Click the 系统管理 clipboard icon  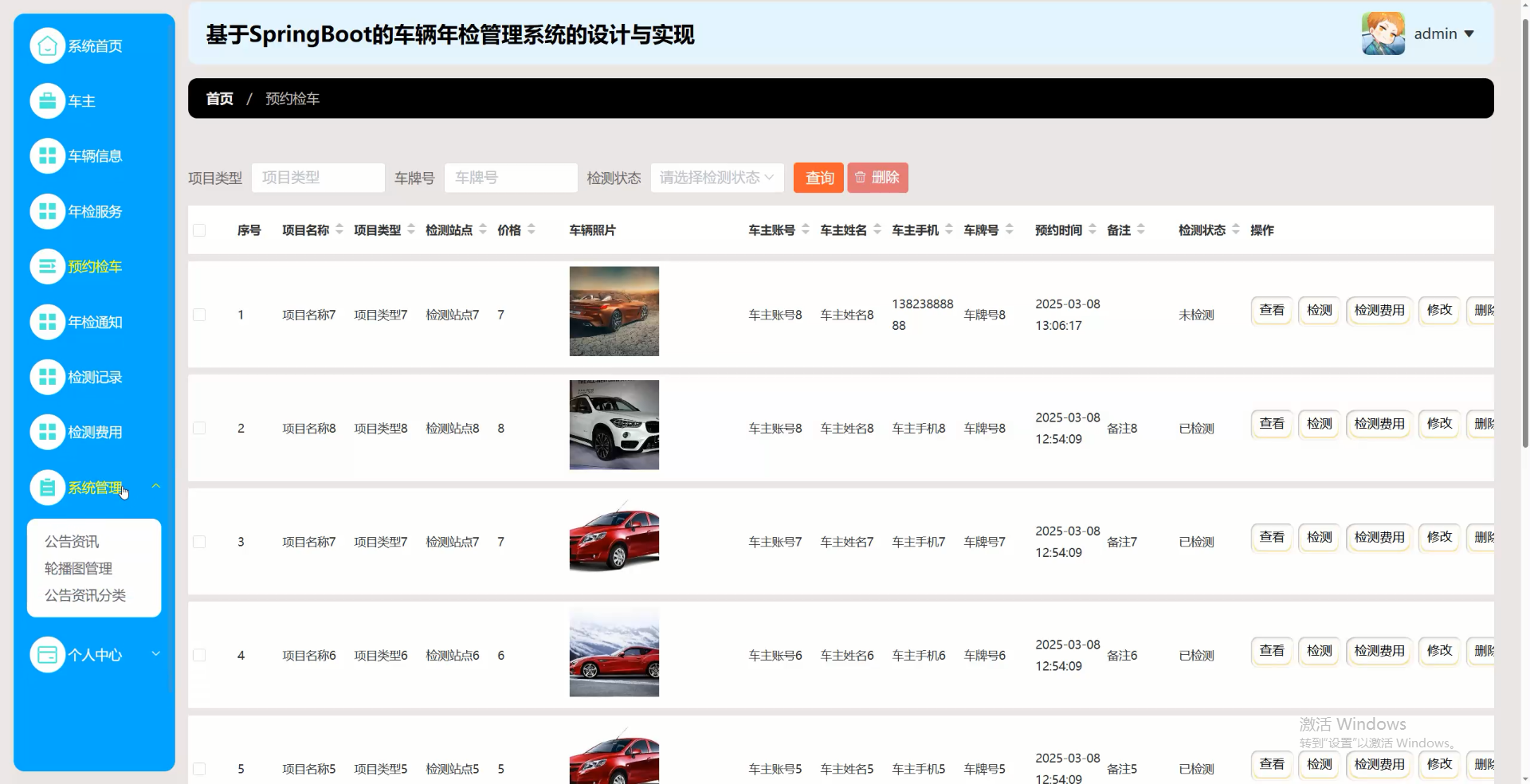point(47,488)
